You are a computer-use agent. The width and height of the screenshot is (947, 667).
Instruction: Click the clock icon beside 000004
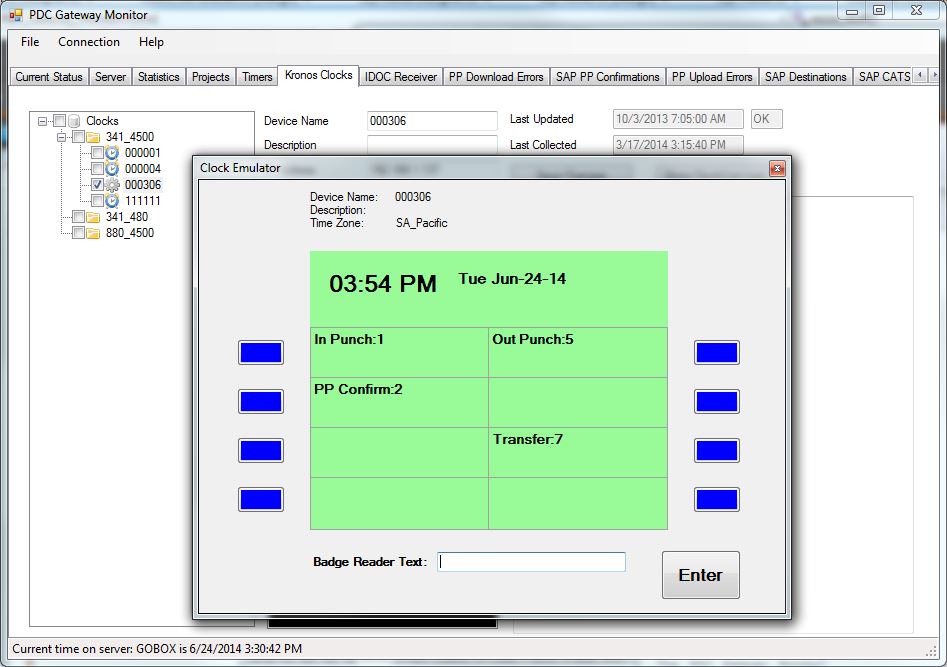tap(113, 169)
